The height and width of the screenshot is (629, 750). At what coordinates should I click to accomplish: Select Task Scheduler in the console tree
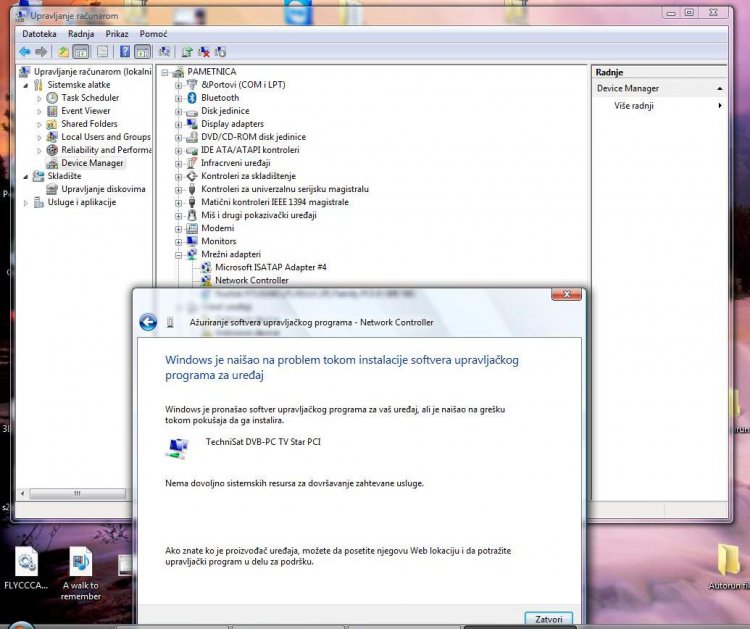click(90, 98)
